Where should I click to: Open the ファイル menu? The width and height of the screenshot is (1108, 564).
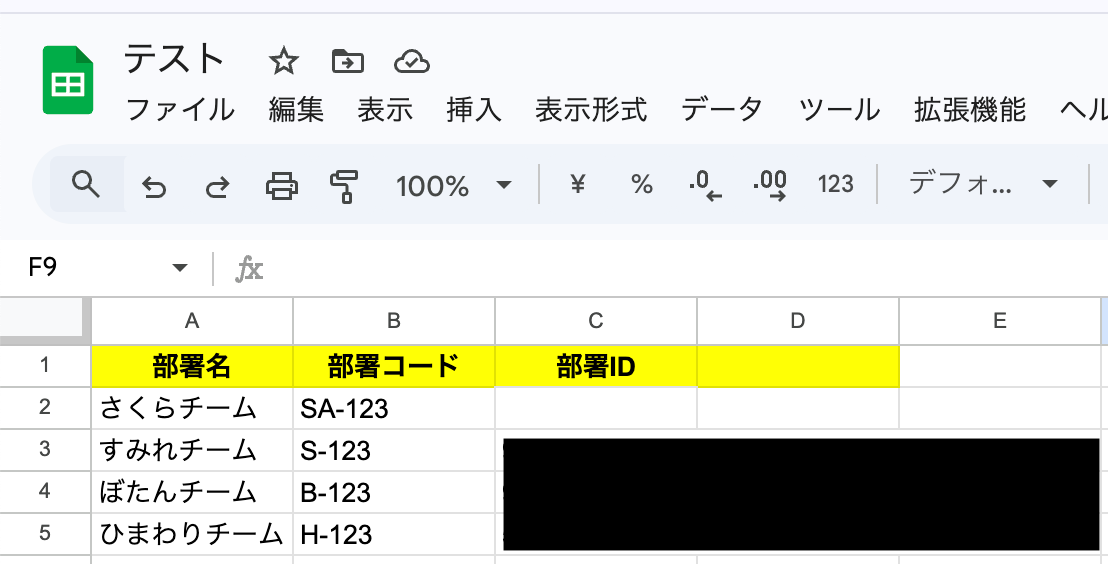180,110
